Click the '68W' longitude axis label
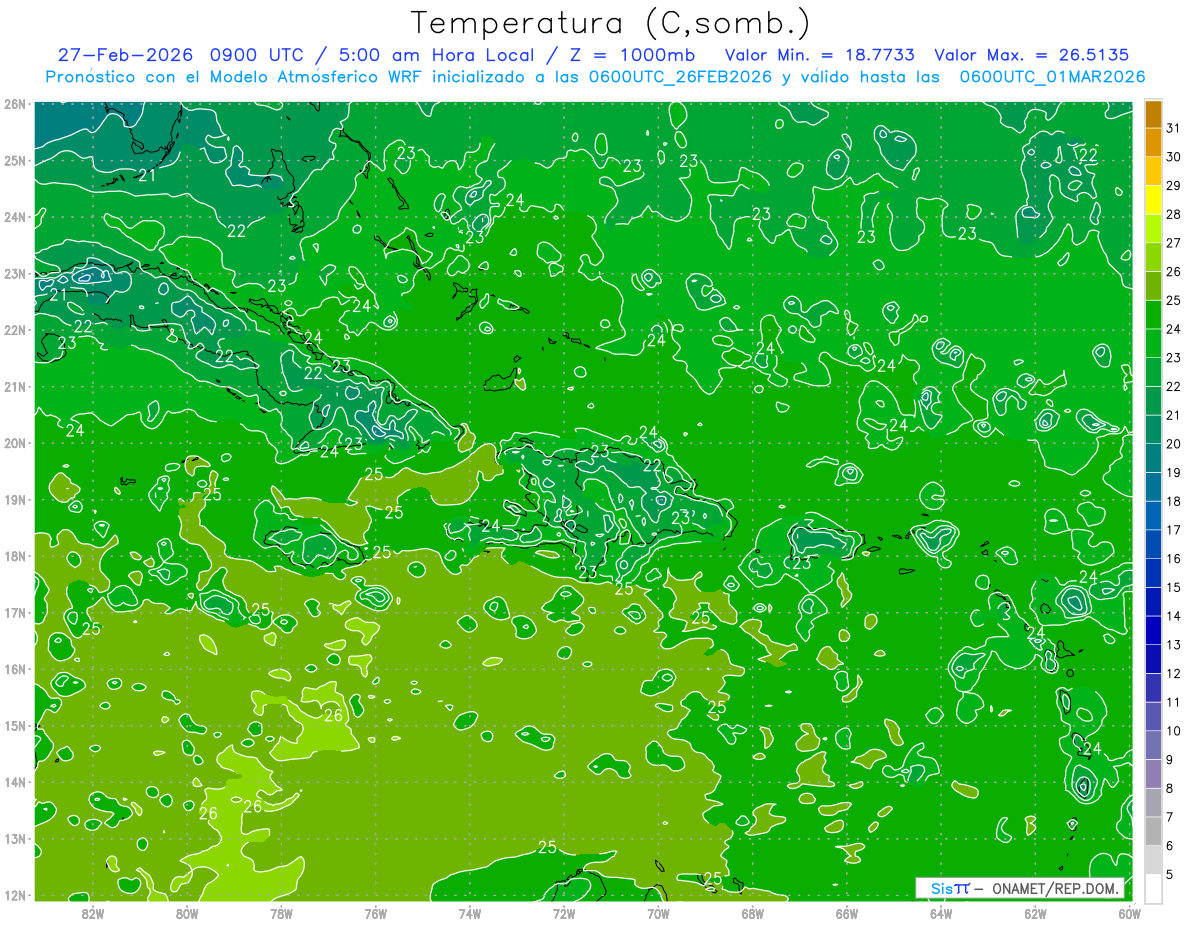The height and width of the screenshot is (927, 1200). (752, 912)
